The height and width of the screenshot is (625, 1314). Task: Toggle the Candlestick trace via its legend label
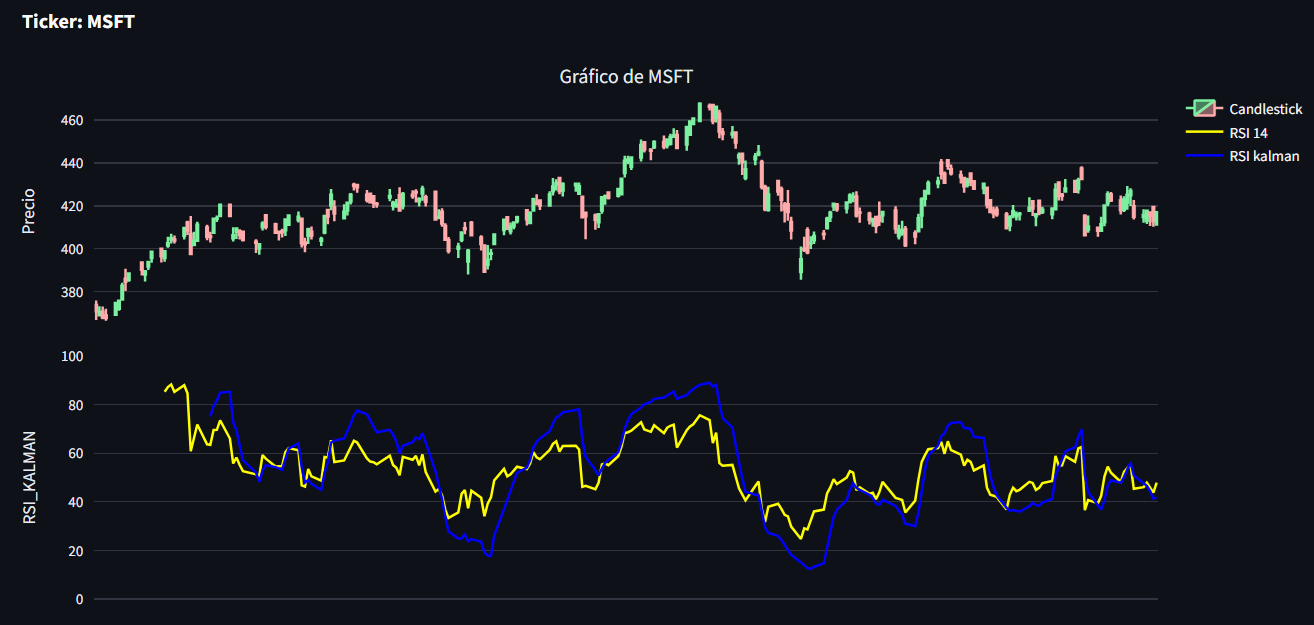tap(1265, 108)
